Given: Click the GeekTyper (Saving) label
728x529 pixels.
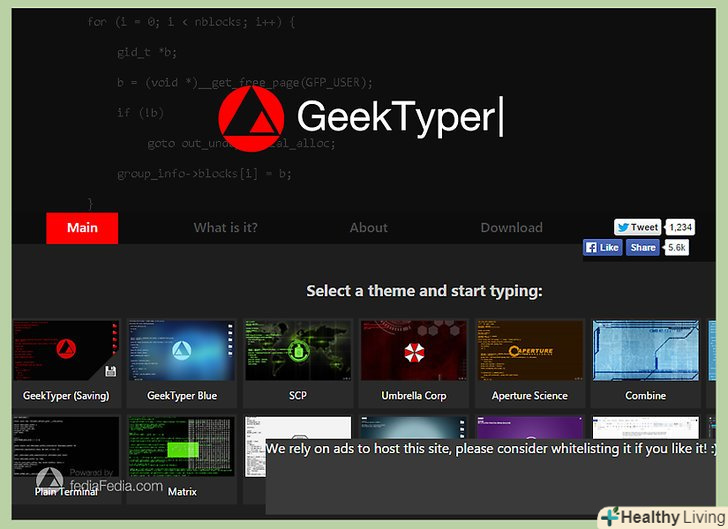Looking at the screenshot, I should [x=66, y=396].
